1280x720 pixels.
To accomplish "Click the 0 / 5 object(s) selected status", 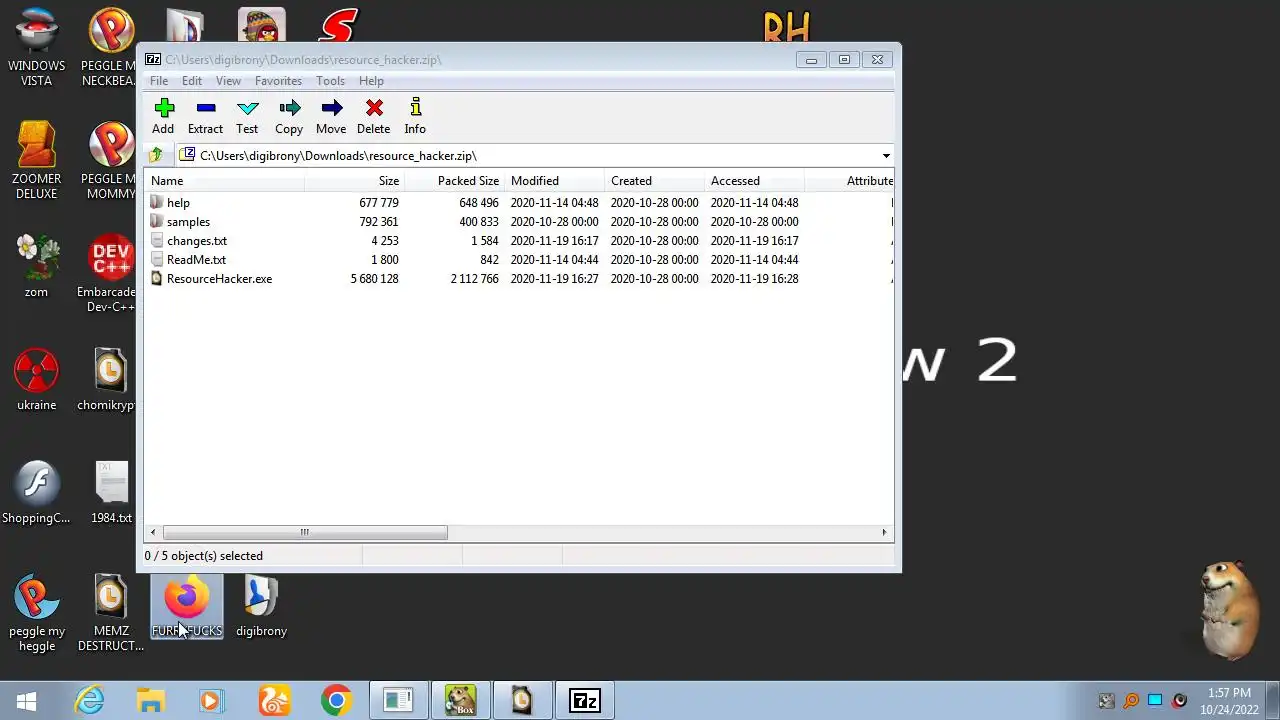I will (204, 556).
